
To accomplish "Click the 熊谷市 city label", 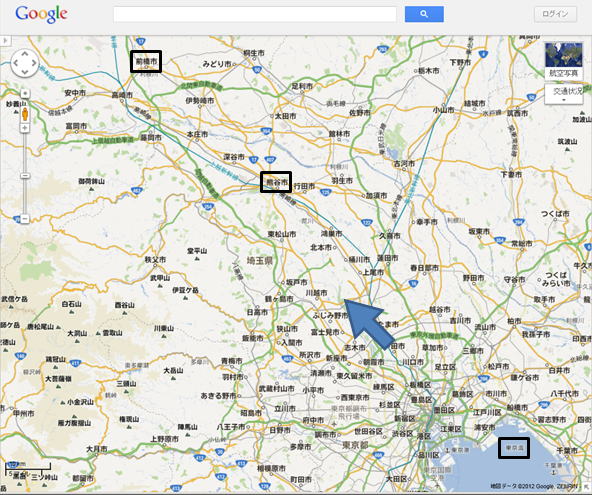I will (276, 182).
